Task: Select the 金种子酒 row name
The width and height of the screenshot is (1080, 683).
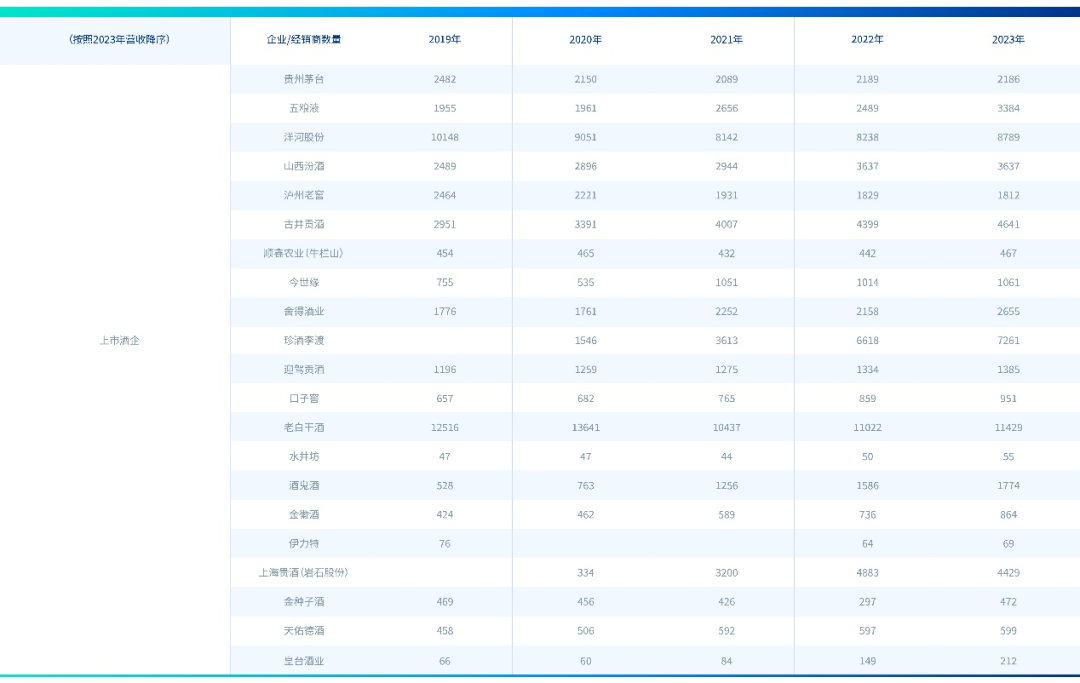Action: [304, 601]
